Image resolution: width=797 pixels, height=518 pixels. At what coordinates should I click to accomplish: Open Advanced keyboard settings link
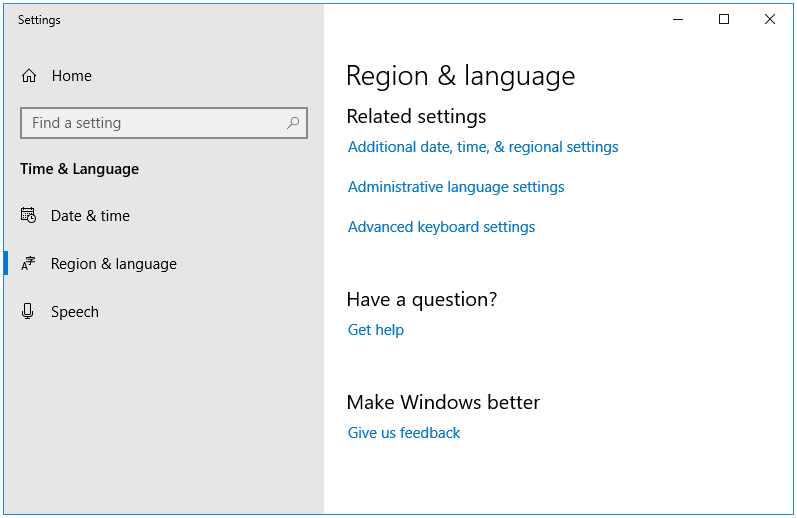tap(441, 227)
